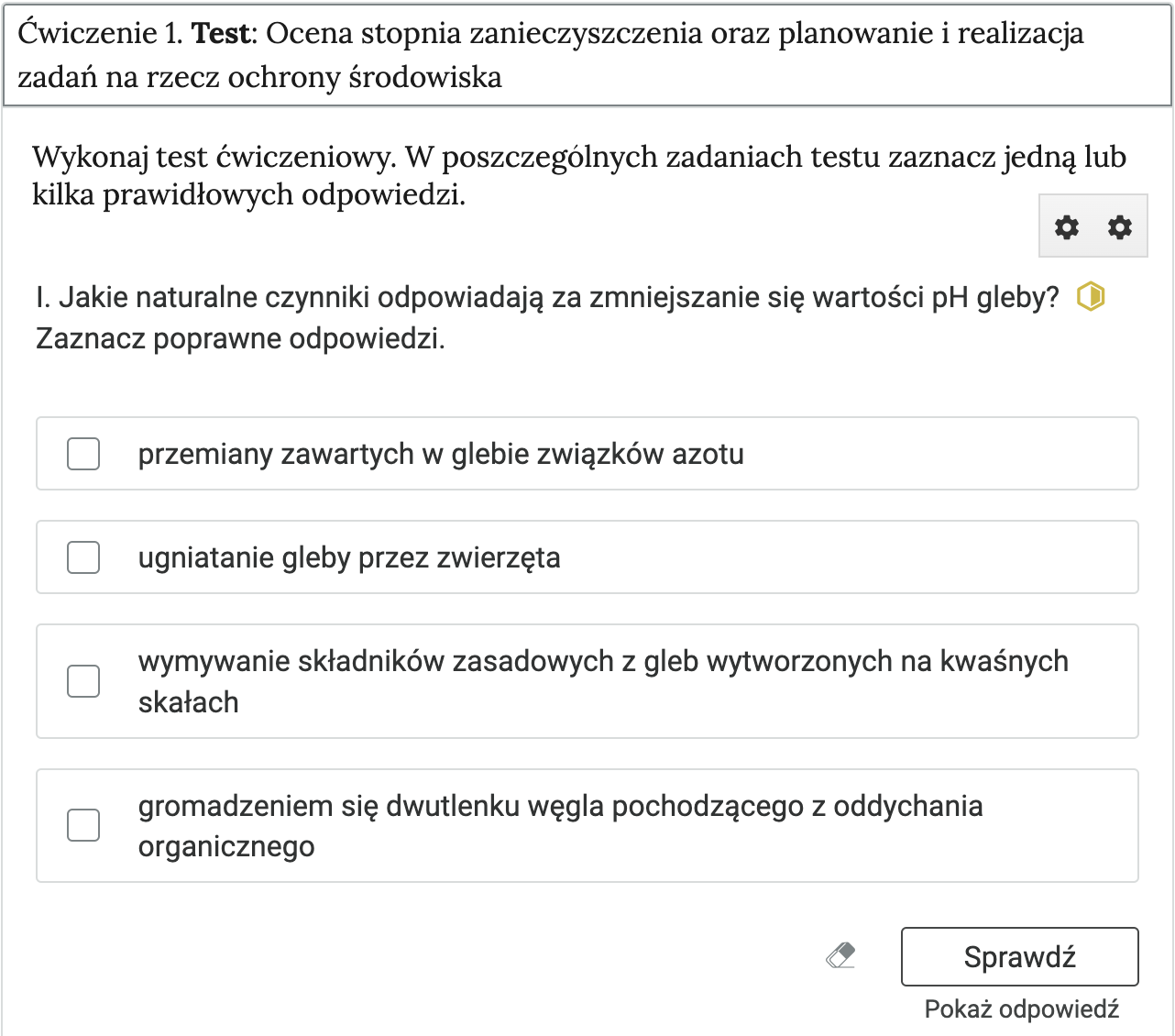The height and width of the screenshot is (1036, 1175).
Task: Click the yellow hexagon difficulty icon beside the question
Action: click(x=1092, y=296)
